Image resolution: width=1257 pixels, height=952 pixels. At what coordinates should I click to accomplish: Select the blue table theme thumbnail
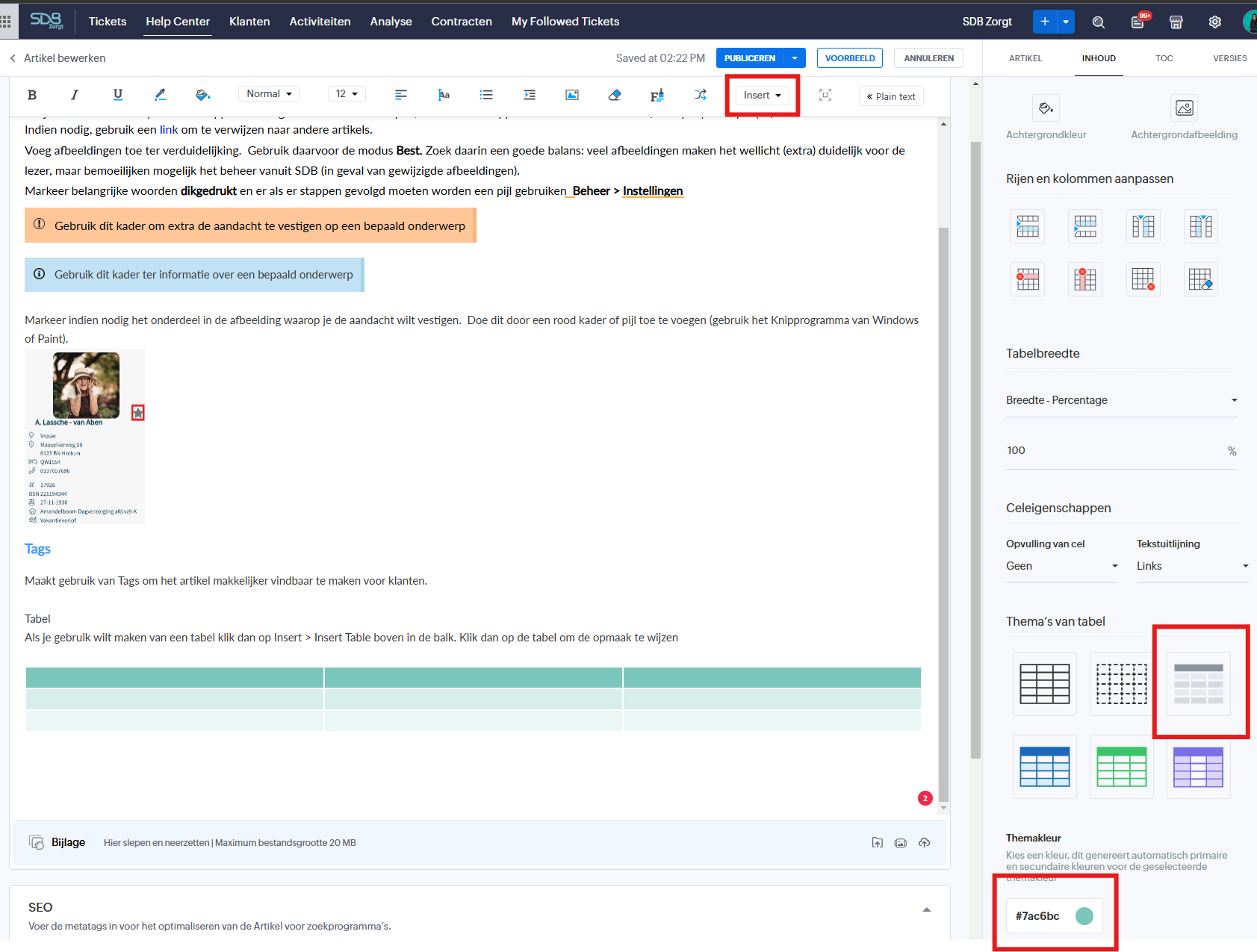[1044, 767]
